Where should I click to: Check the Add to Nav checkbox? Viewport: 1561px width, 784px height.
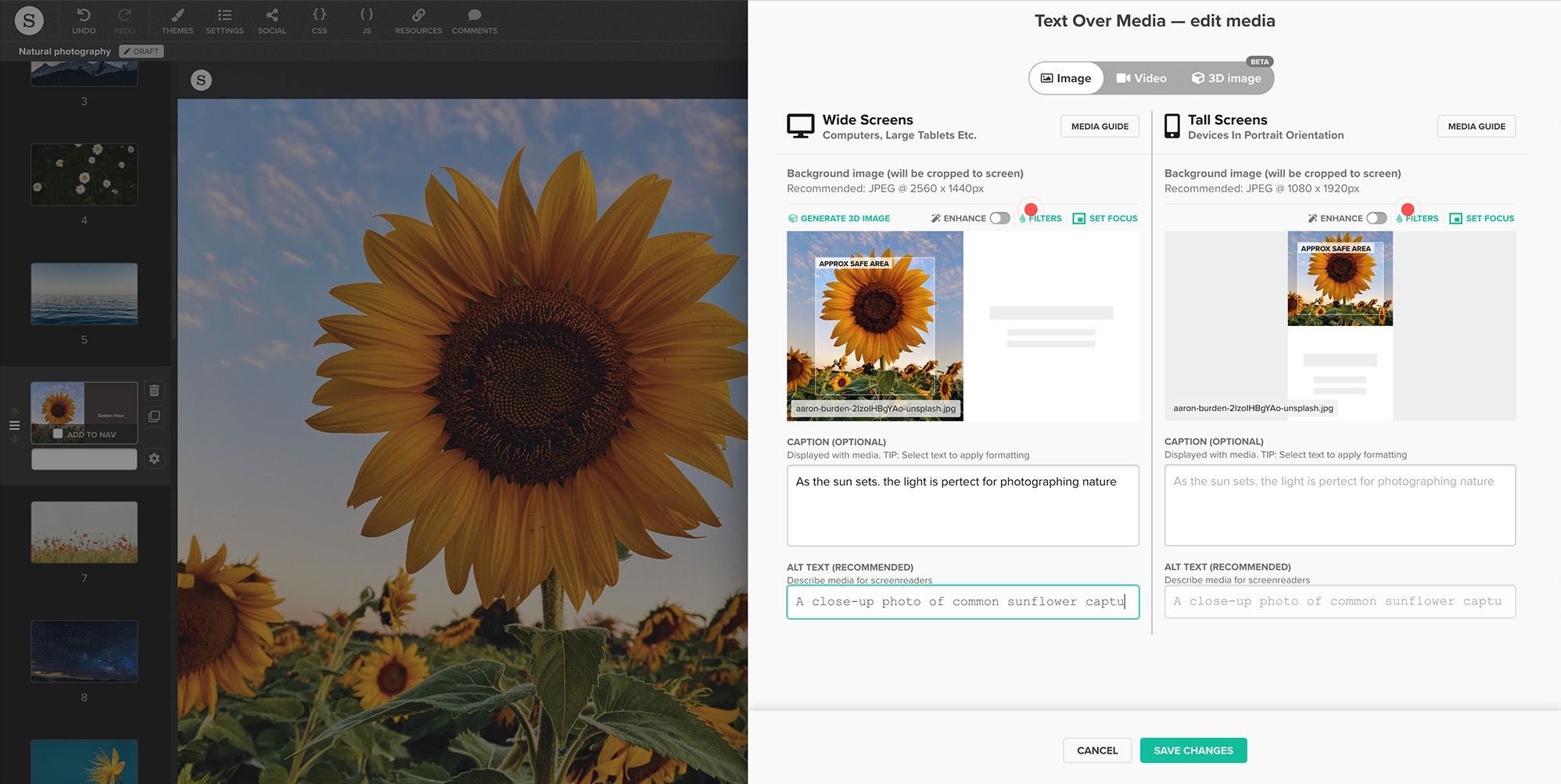click(x=58, y=434)
